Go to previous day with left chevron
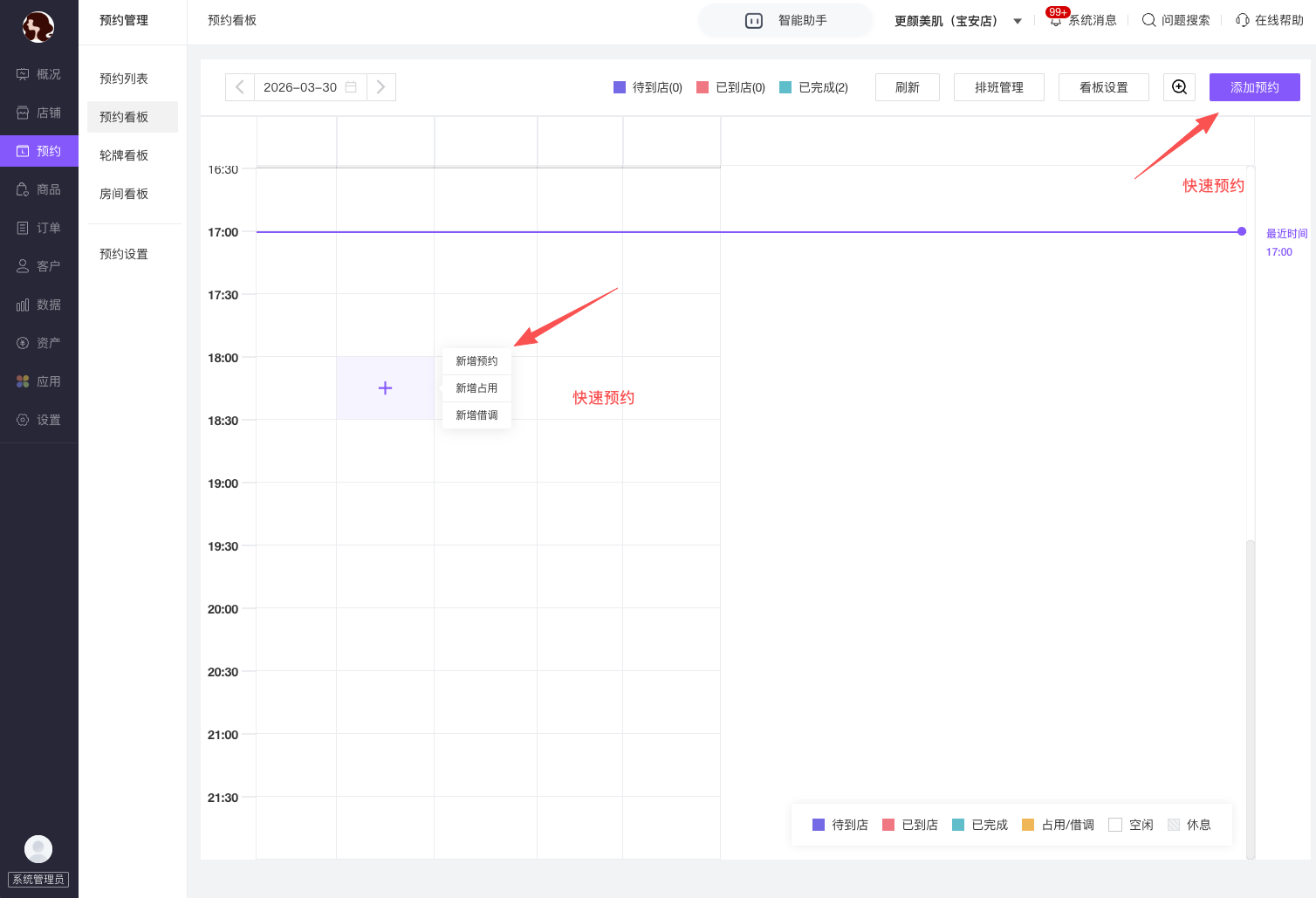The width and height of the screenshot is (1316, 898). pos(240,87)
